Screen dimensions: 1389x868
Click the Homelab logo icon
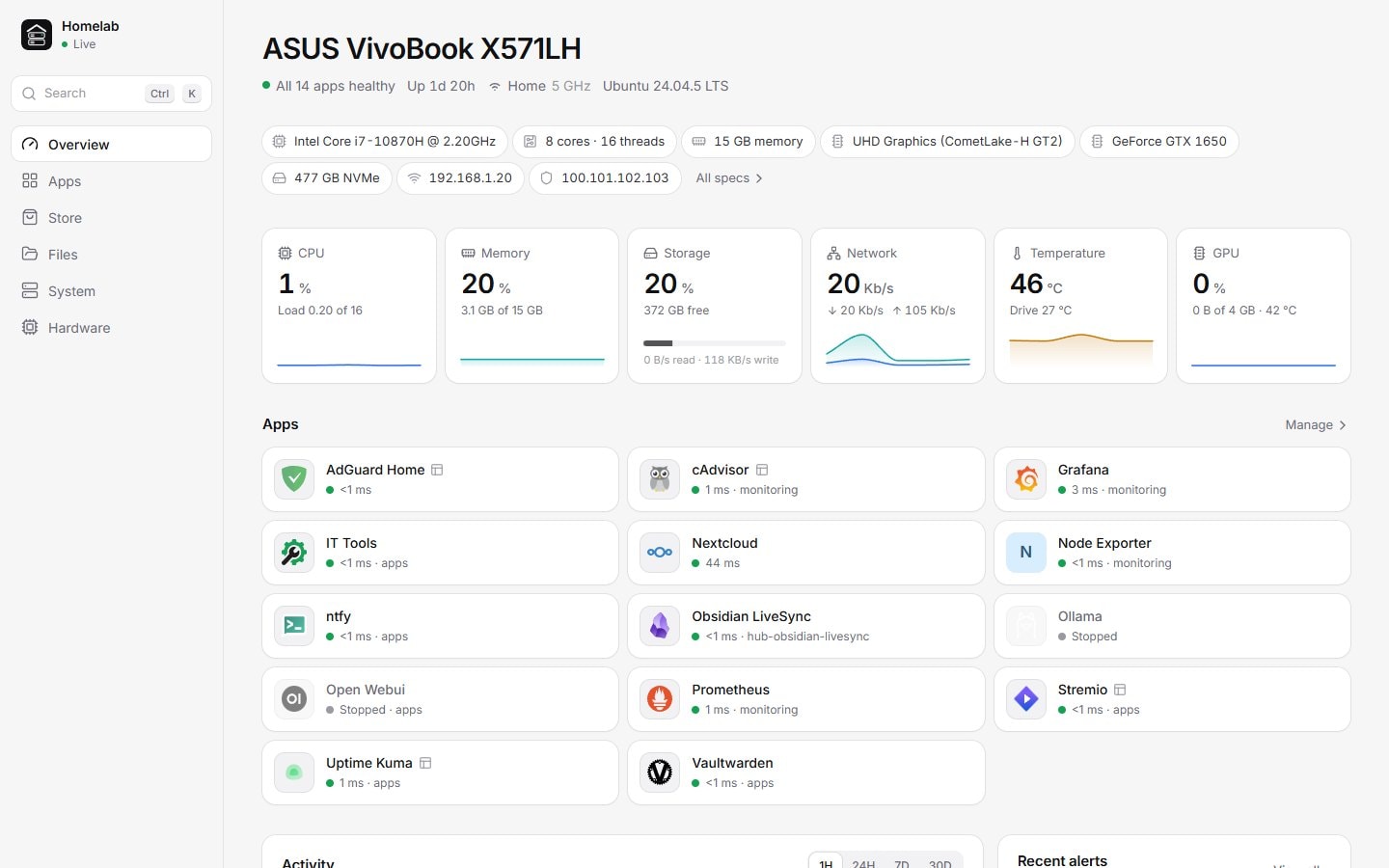(x=37, y=35)
